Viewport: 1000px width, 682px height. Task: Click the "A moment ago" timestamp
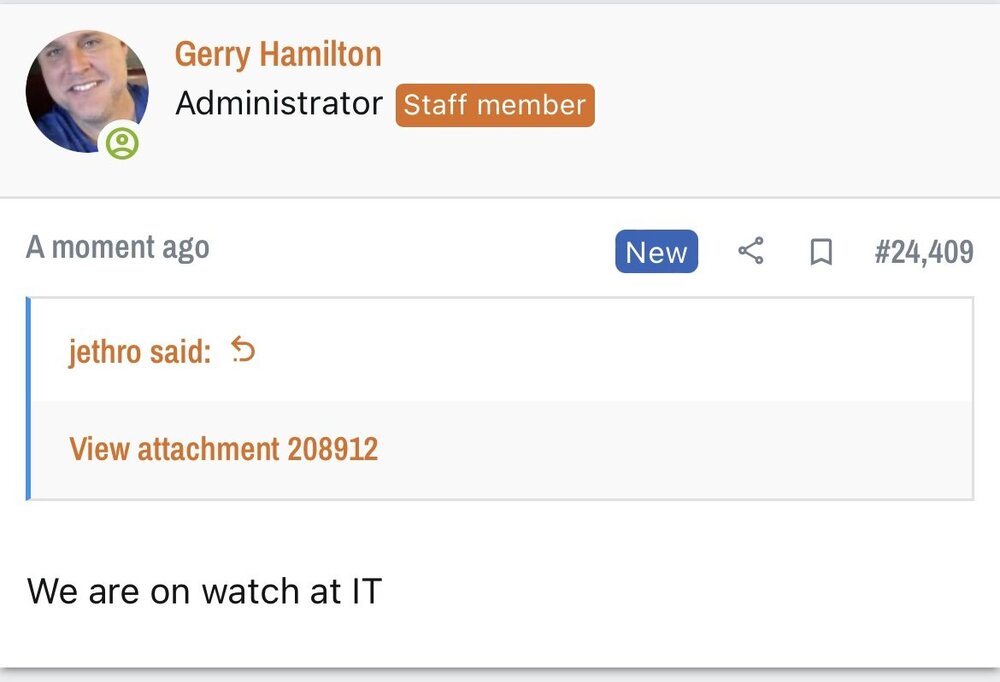pos(118,248)
